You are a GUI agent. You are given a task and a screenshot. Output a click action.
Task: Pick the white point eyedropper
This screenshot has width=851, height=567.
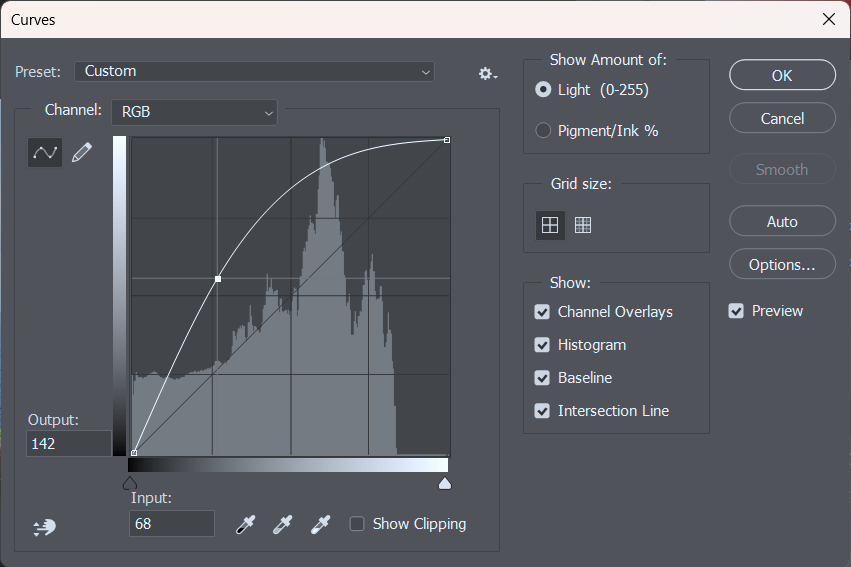(x=320, y=525)
